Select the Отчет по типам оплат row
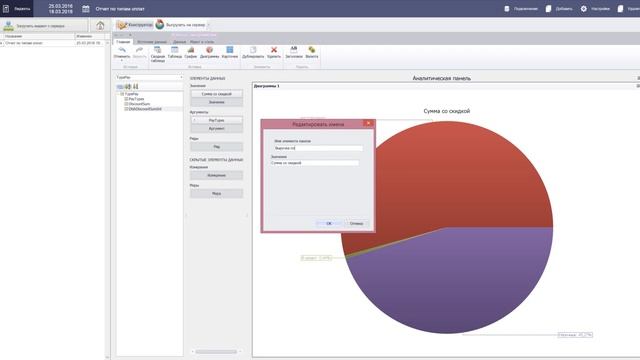Screen dimensions: 640x360 53,43
